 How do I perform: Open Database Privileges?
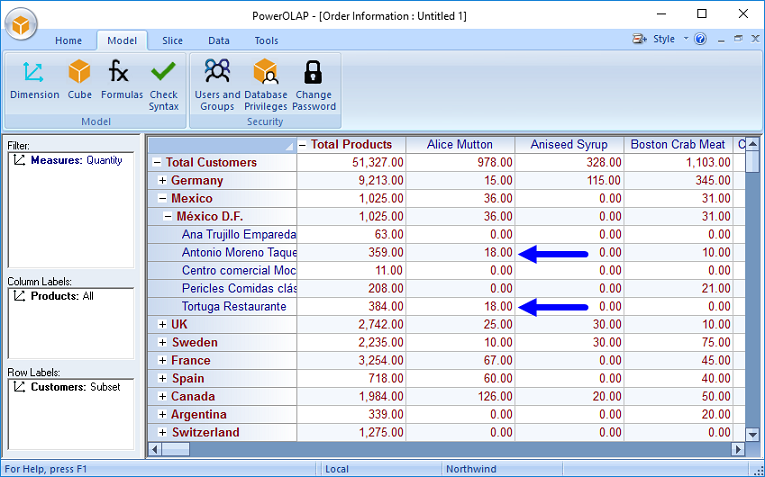[265, 85]
